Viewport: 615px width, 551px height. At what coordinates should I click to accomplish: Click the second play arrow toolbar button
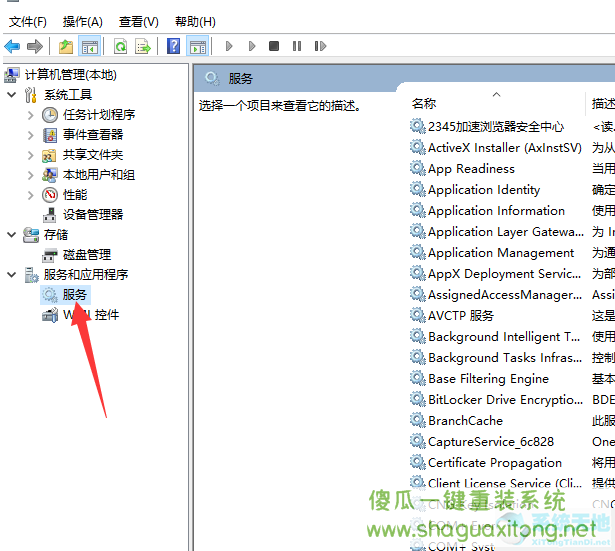point(252,46)
